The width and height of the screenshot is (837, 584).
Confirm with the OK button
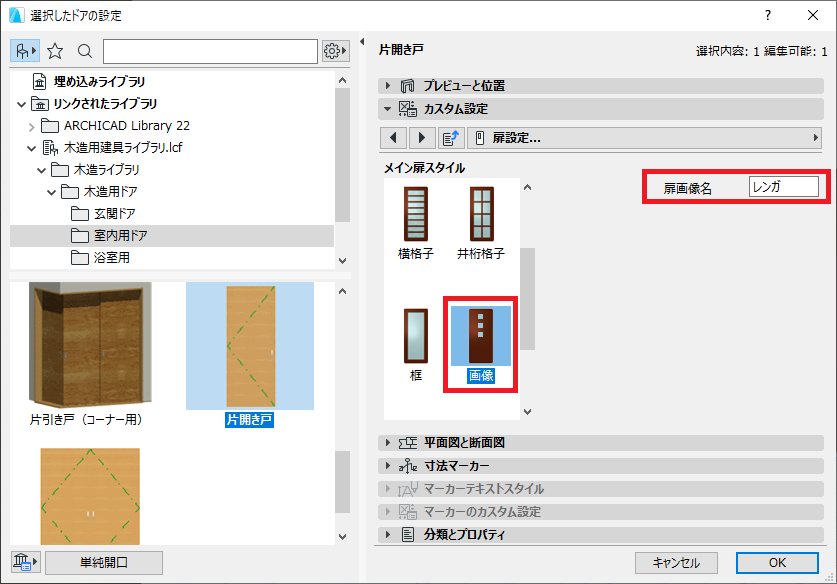[x=777, y=563]
